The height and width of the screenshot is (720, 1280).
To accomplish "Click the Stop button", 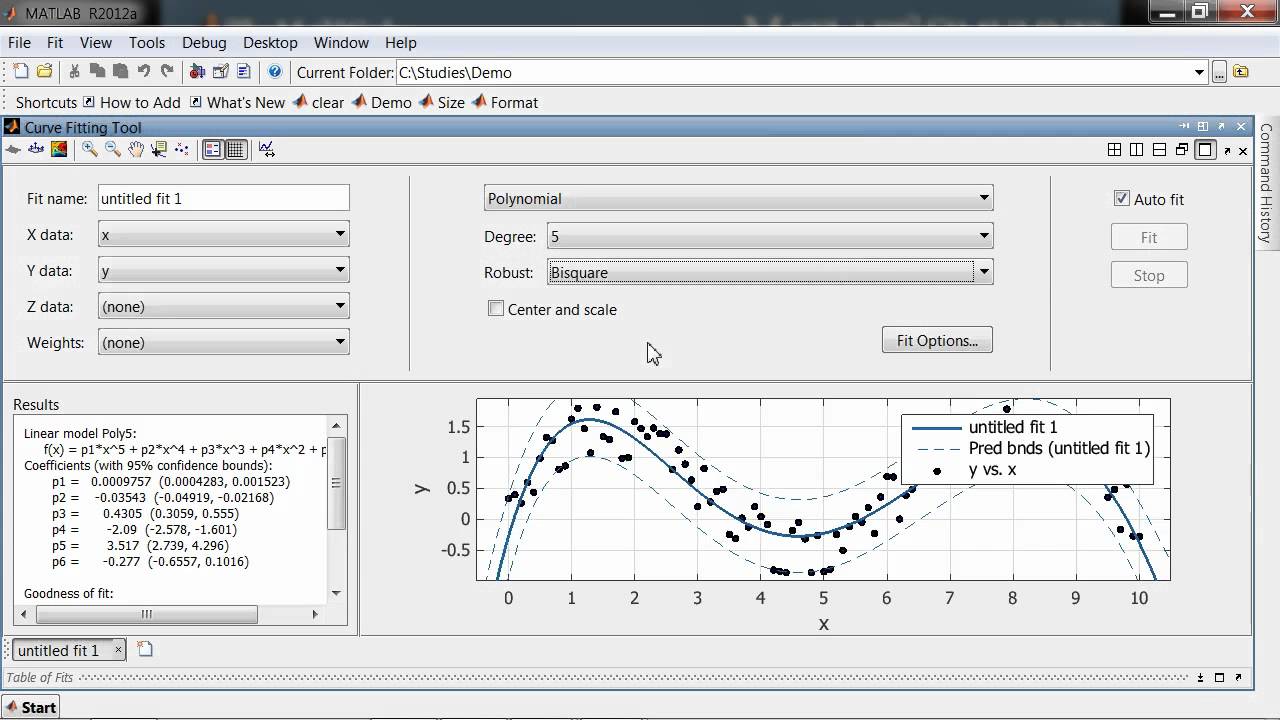I will point(1149,275).
